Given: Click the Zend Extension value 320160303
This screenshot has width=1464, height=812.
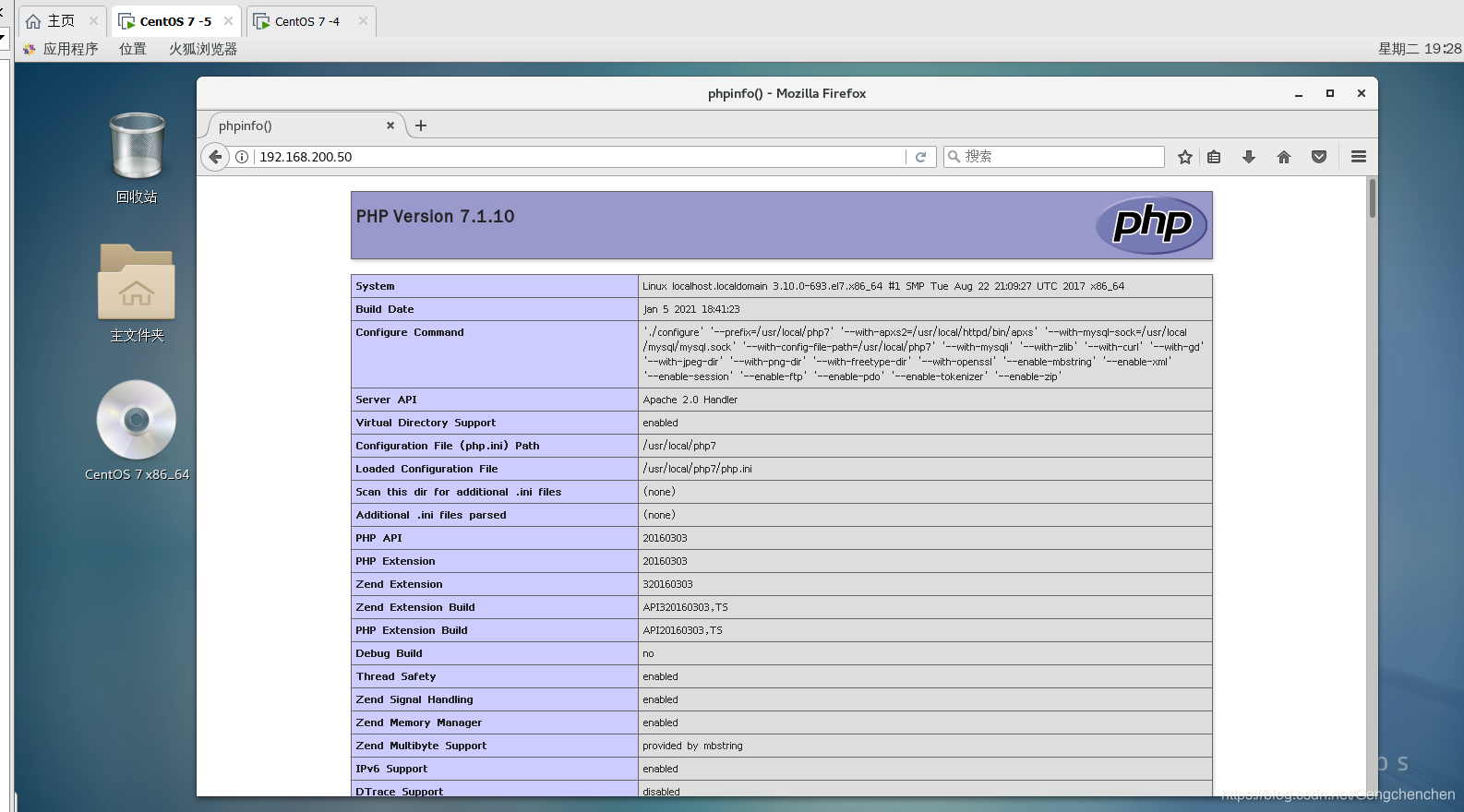Looking at the screenshot, I should [667, 584].
